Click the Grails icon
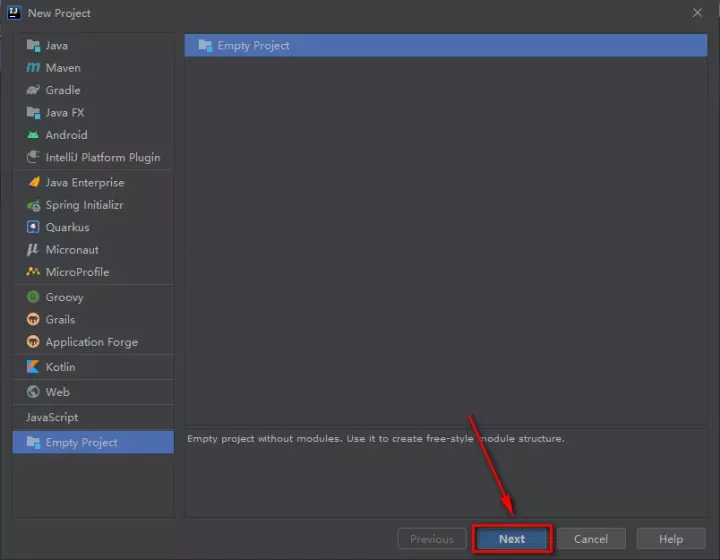The width and height of the screenshot is (720, 560). 33,319
